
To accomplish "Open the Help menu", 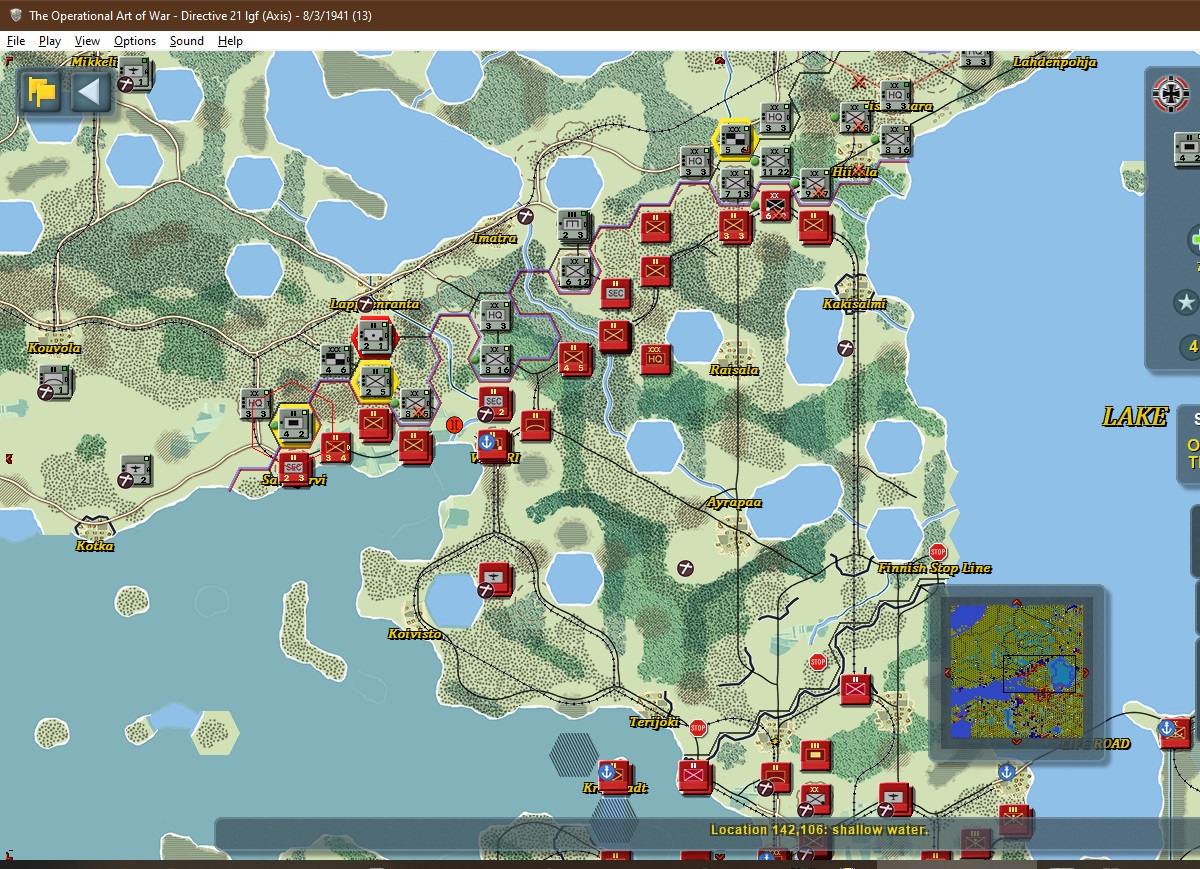I will point(231,41).
